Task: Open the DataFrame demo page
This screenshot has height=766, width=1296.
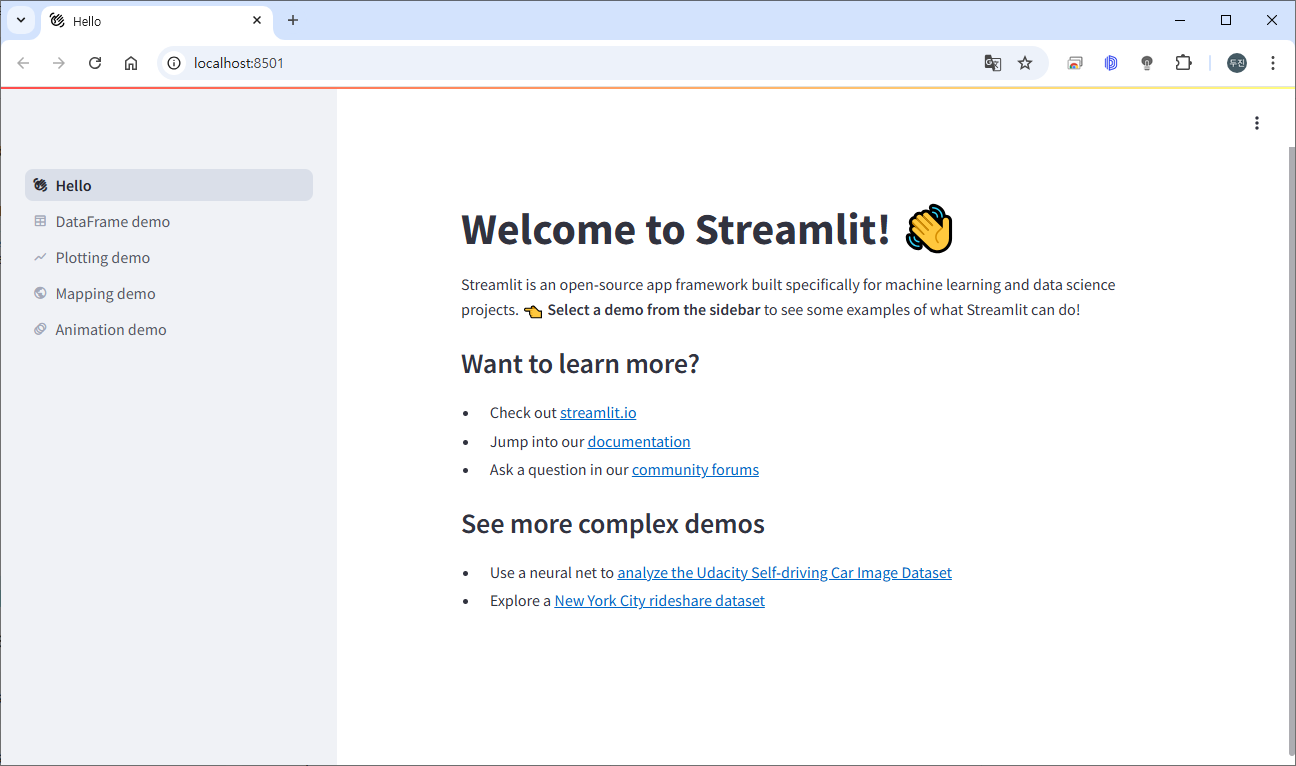Action: [x=169, y=221]
